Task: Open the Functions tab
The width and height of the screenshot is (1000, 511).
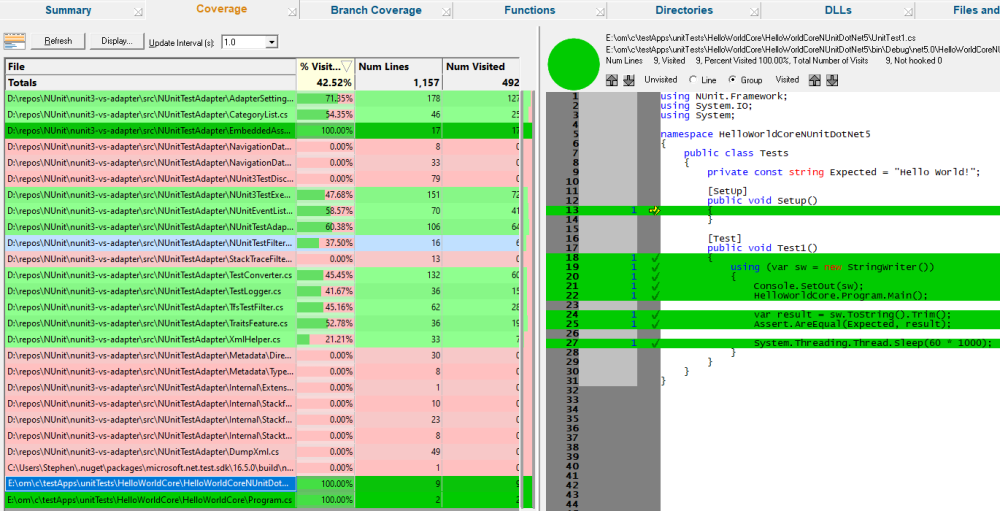Action: click(x=529, y=10)
